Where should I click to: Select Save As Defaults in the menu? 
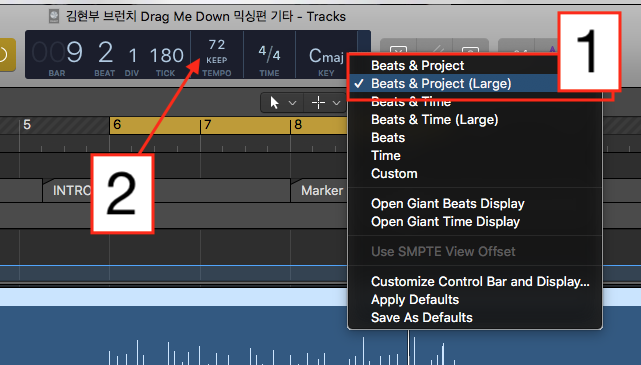click(x=475, y=317)
